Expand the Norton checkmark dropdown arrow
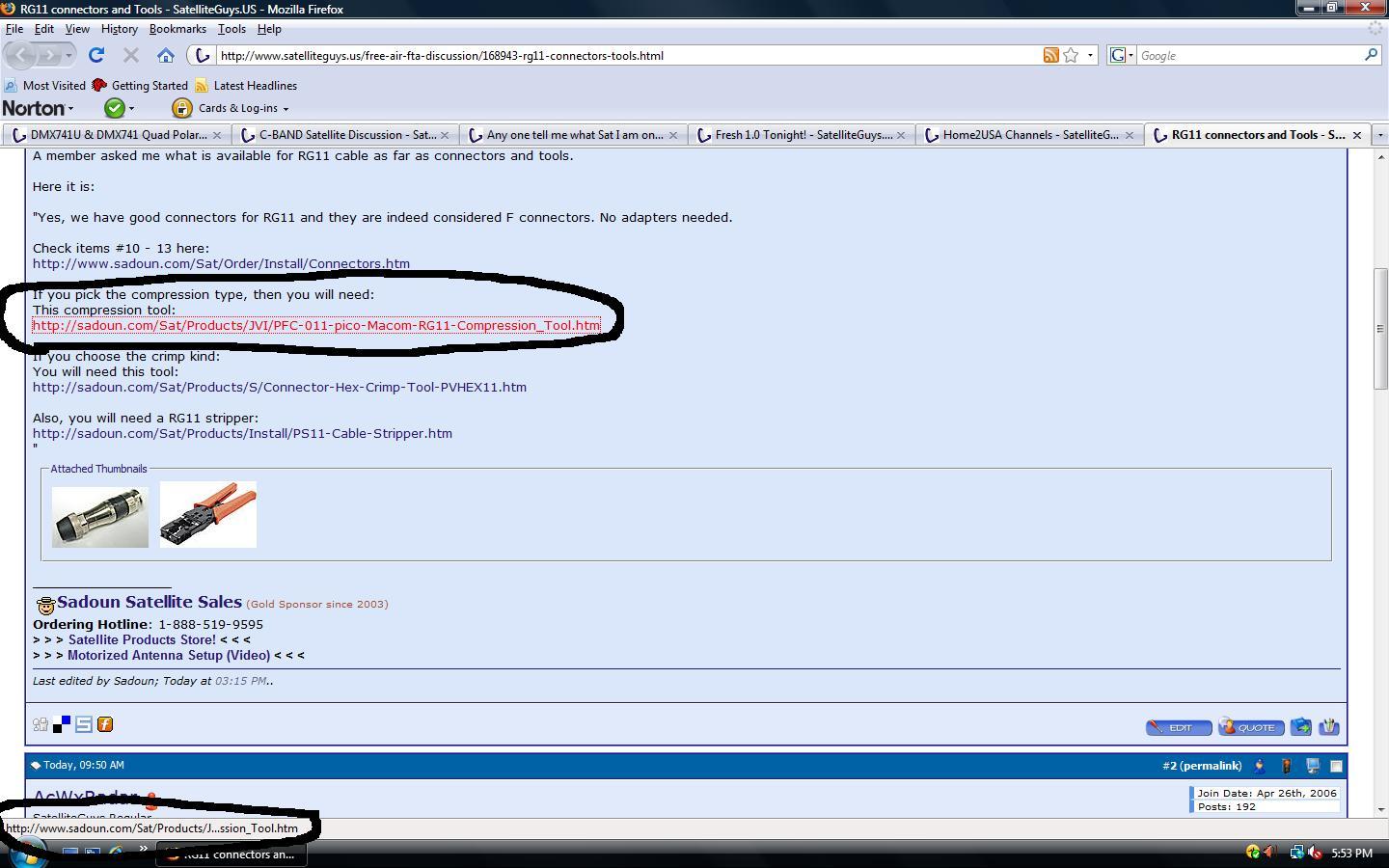This screenshot has width=1389, height=868. [x=131, y=108]
